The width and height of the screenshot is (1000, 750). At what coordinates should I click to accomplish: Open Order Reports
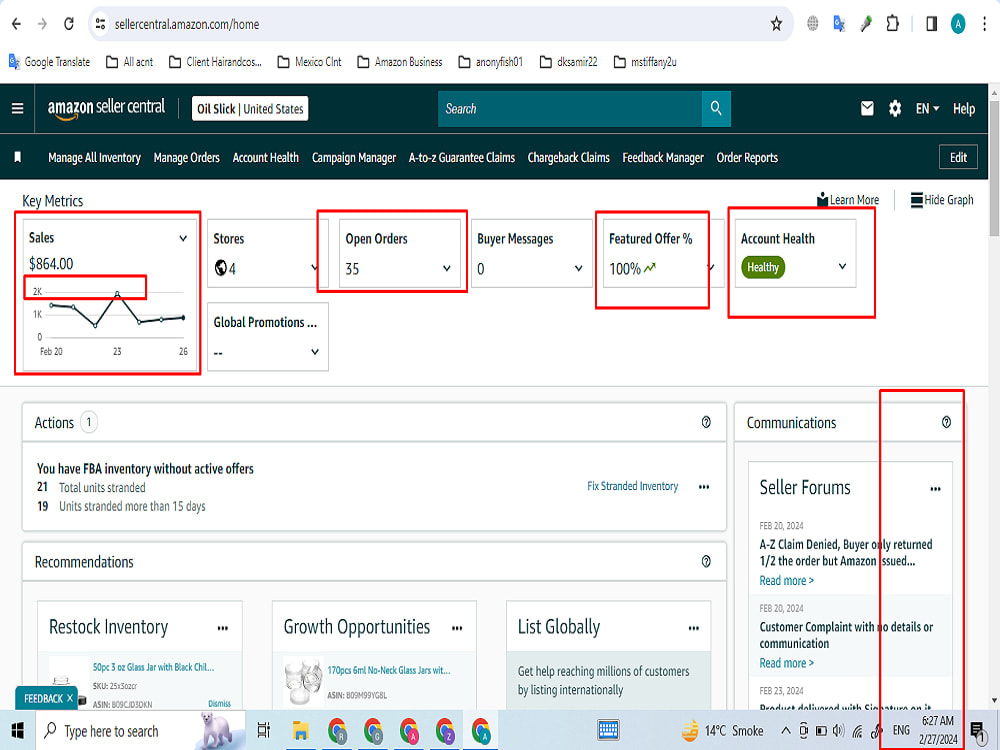coord(747,158)
